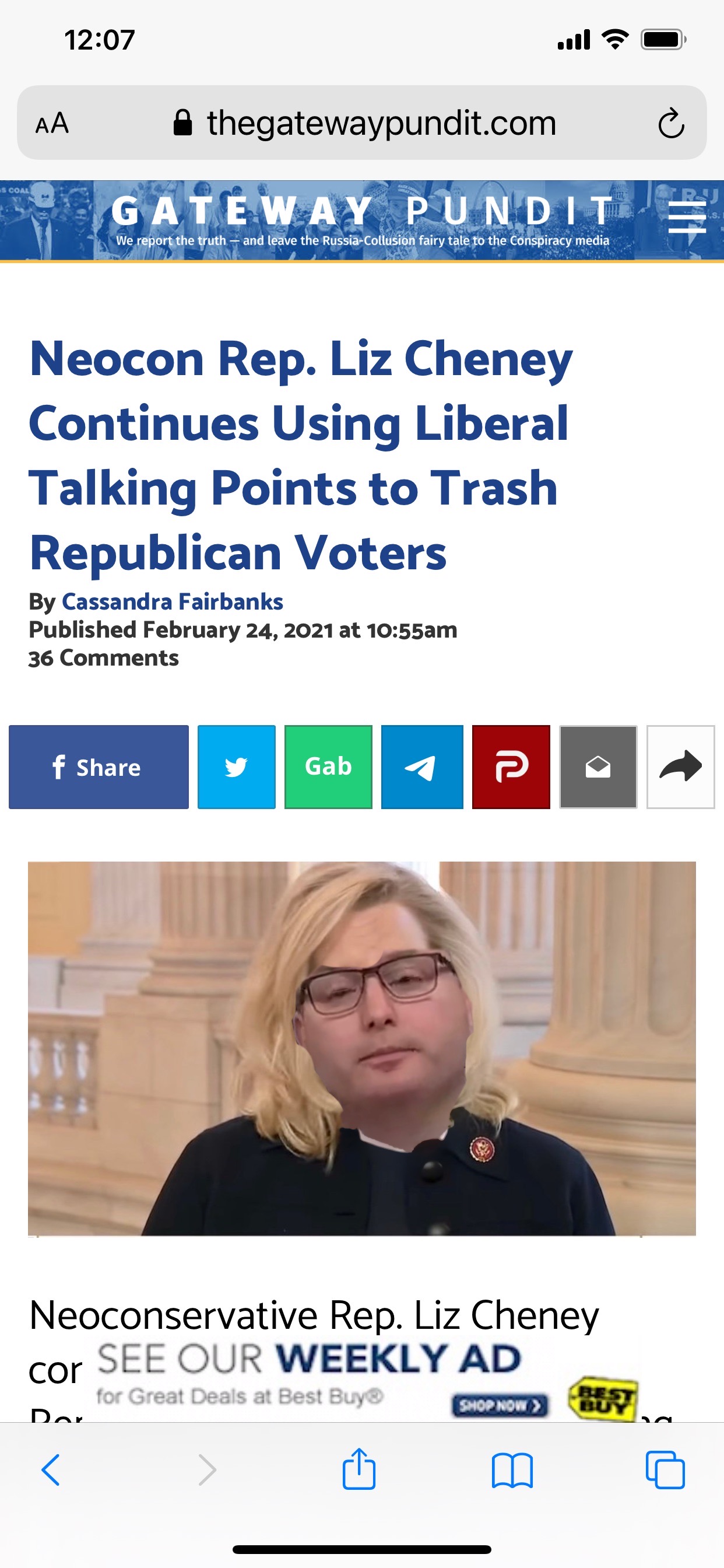
Task: Email the article via the envelope icon
Action: tap(598, 767)
